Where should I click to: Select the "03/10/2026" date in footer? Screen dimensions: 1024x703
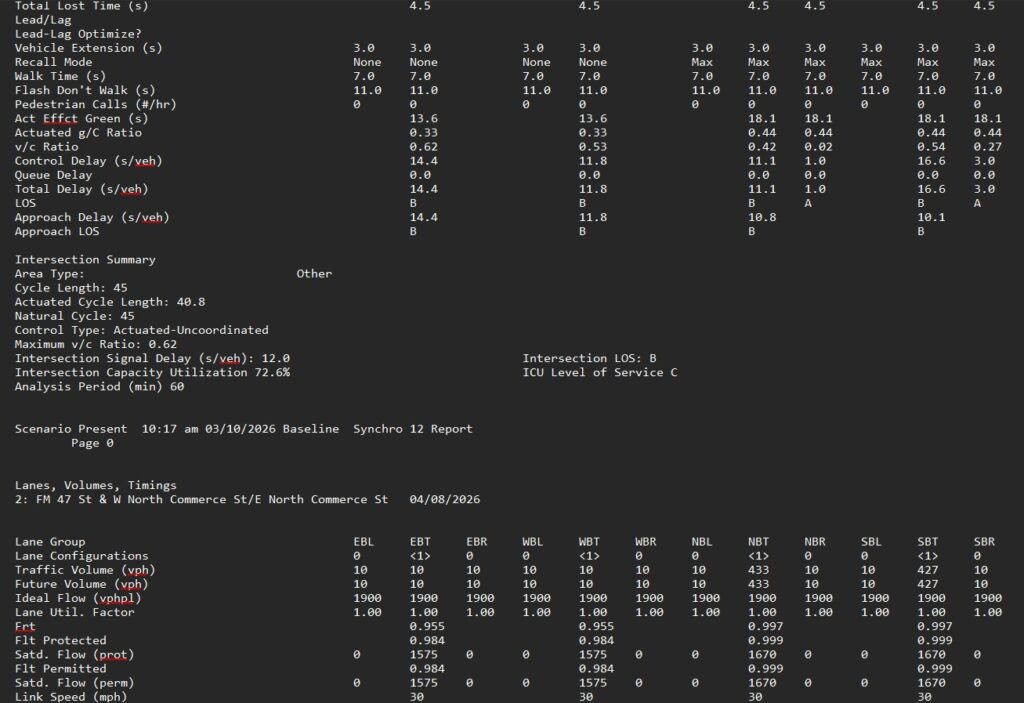point(240,429)
